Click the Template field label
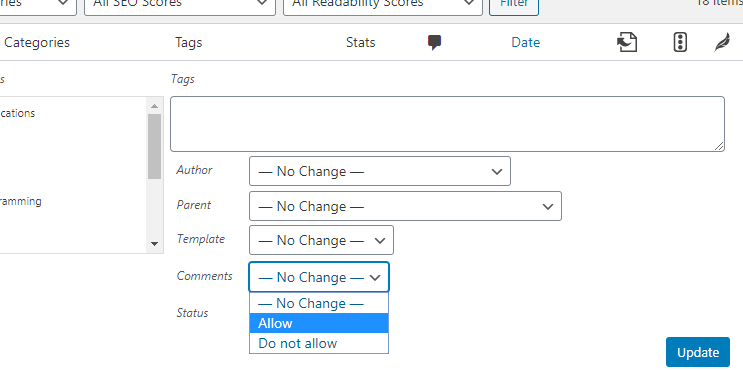 pyautogui.click(x=201, y=239)
